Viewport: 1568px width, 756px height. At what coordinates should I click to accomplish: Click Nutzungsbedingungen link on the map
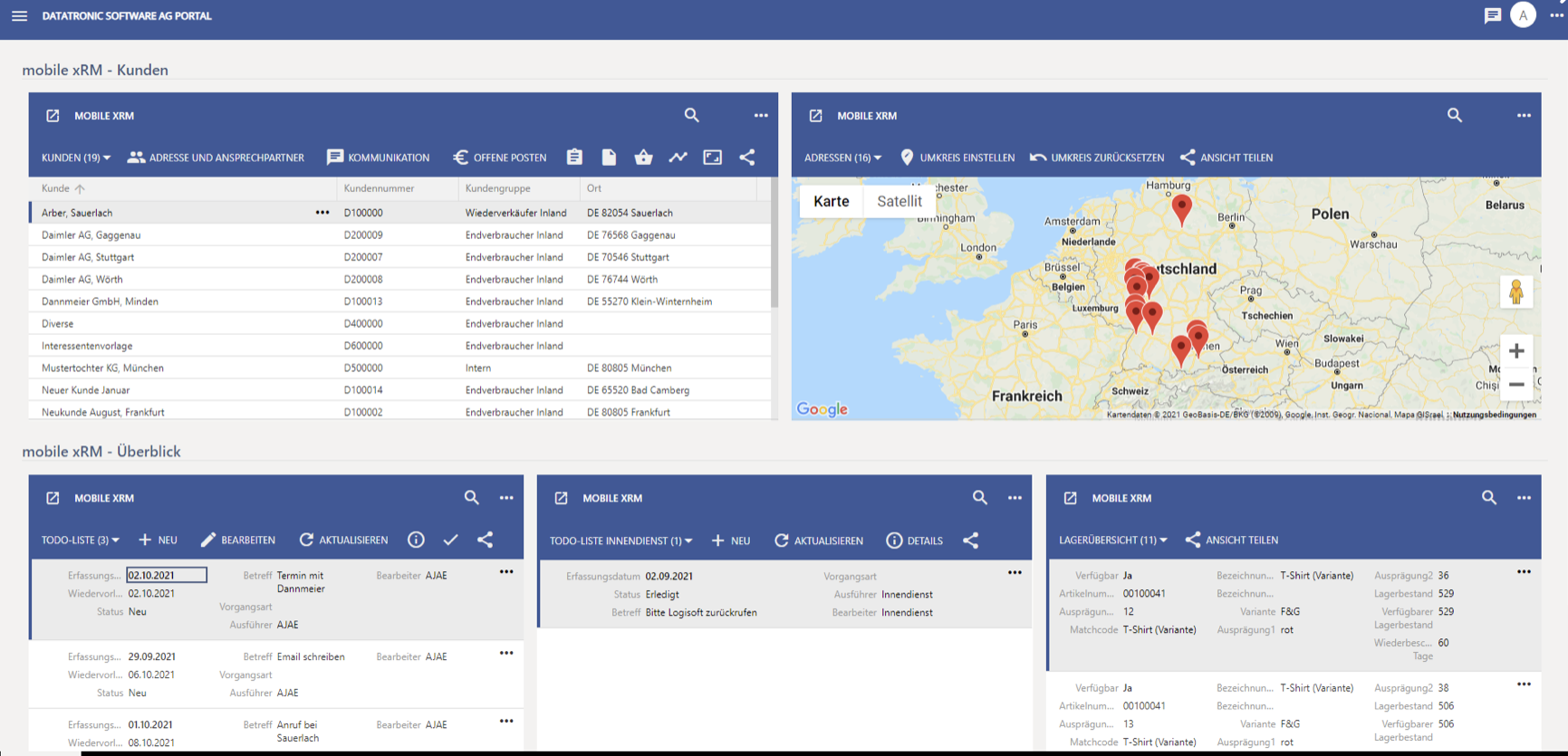click(1495, 415)
